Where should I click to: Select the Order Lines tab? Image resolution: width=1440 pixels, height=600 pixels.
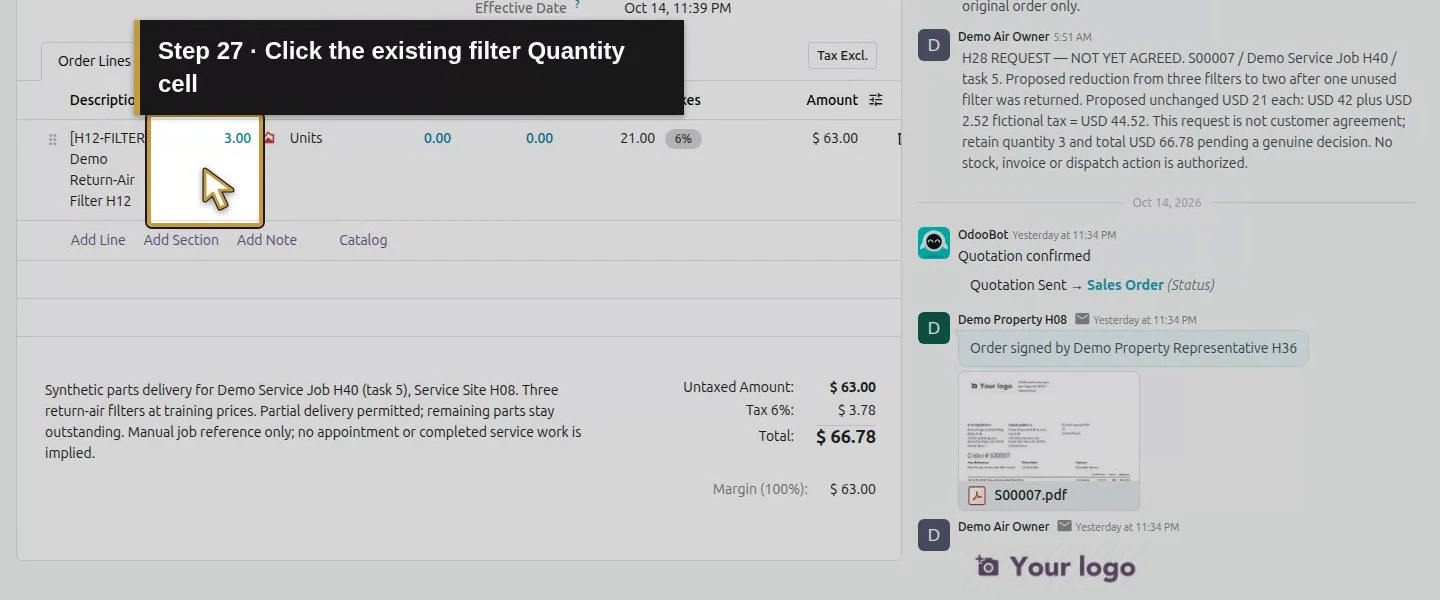[94, 61]
